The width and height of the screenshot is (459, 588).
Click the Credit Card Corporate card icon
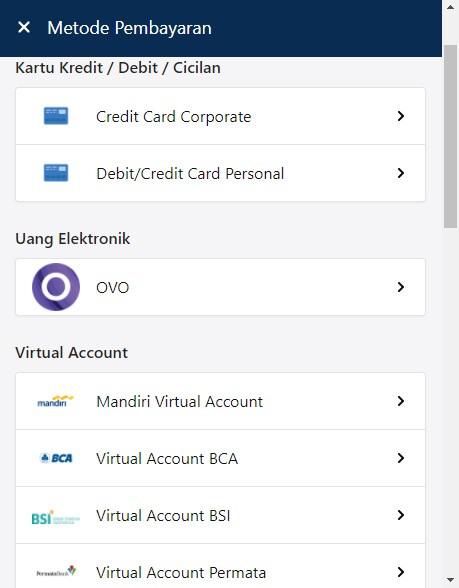[x=56, y=116]
